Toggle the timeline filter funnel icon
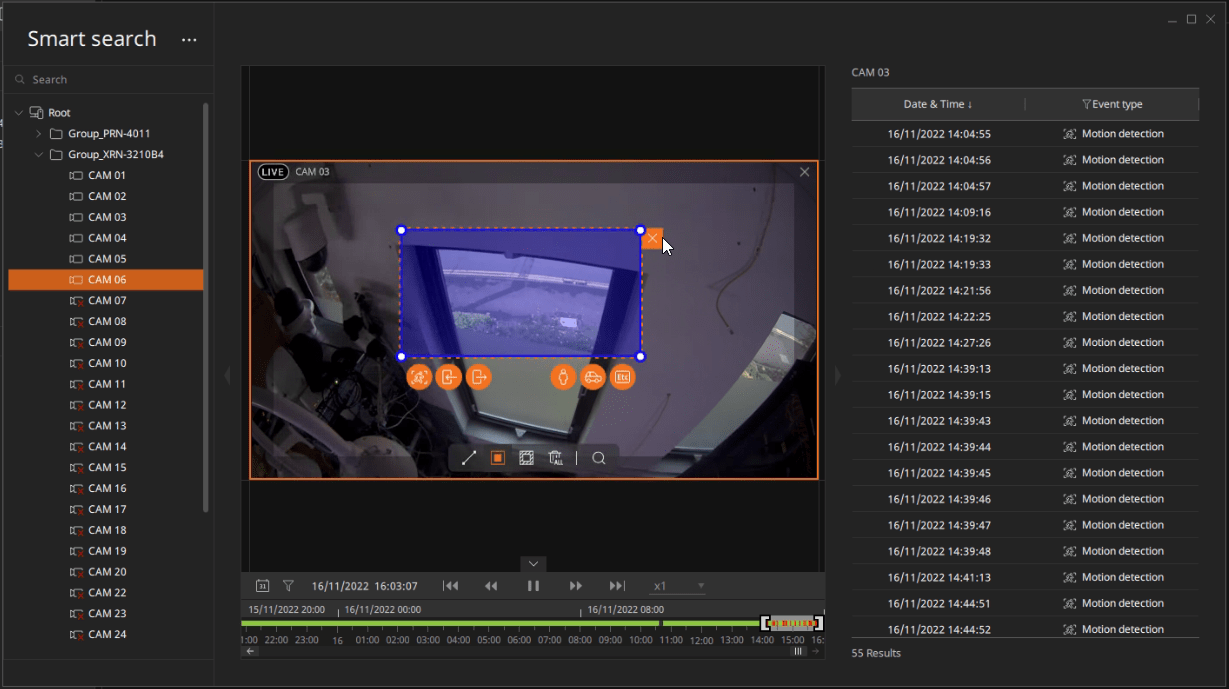 [288, 585]
